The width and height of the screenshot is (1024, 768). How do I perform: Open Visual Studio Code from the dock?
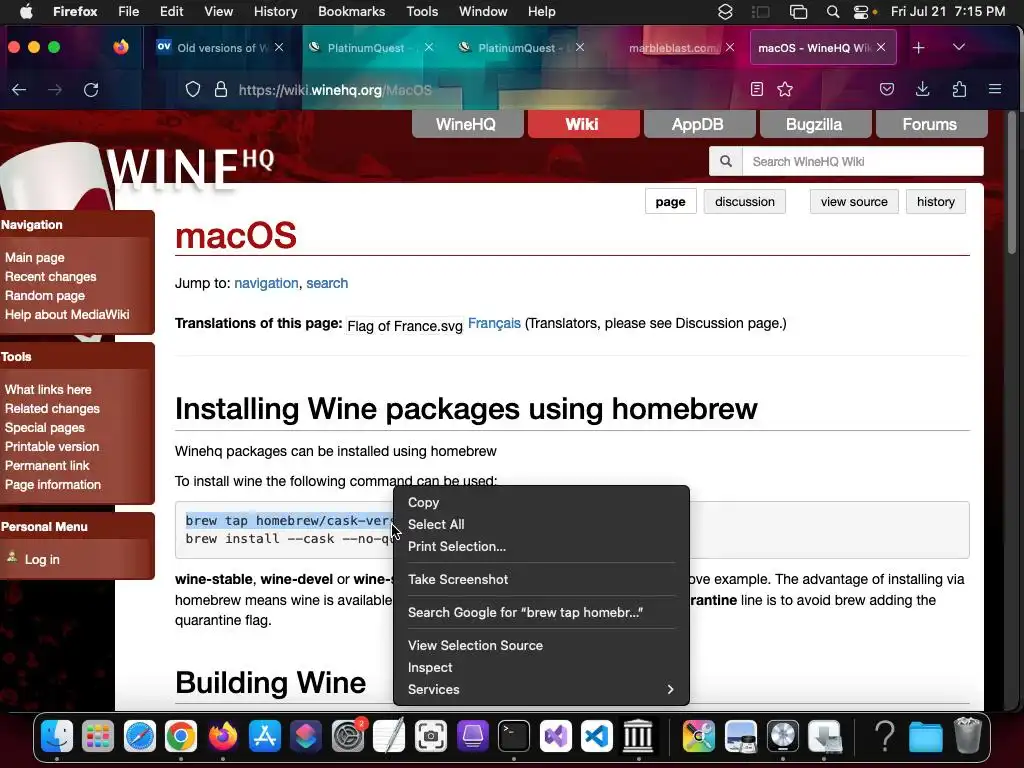596,736
